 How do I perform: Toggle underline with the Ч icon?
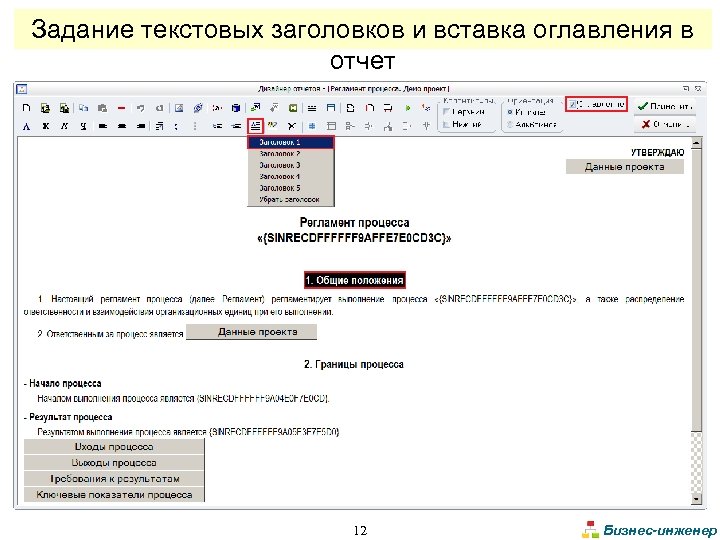point(83,126)
